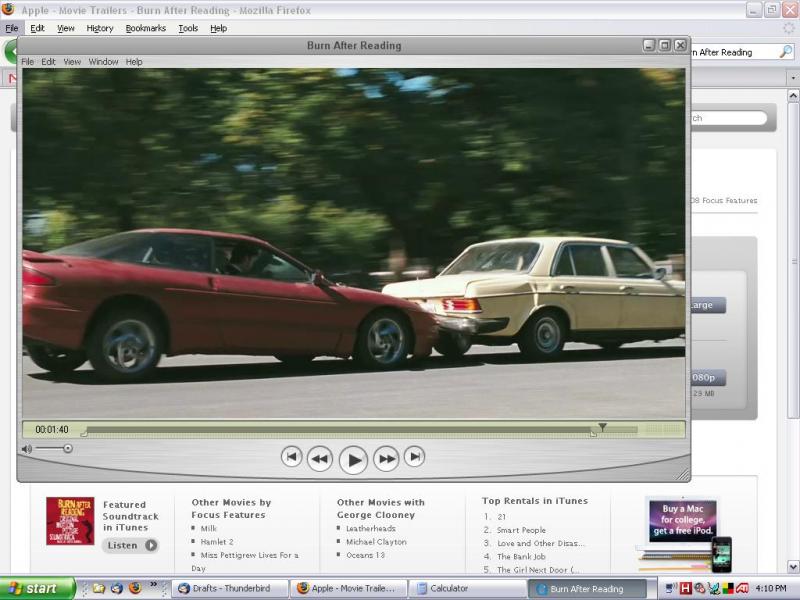
Task: Skip to the end of the trailer
Action: point(414,457)
